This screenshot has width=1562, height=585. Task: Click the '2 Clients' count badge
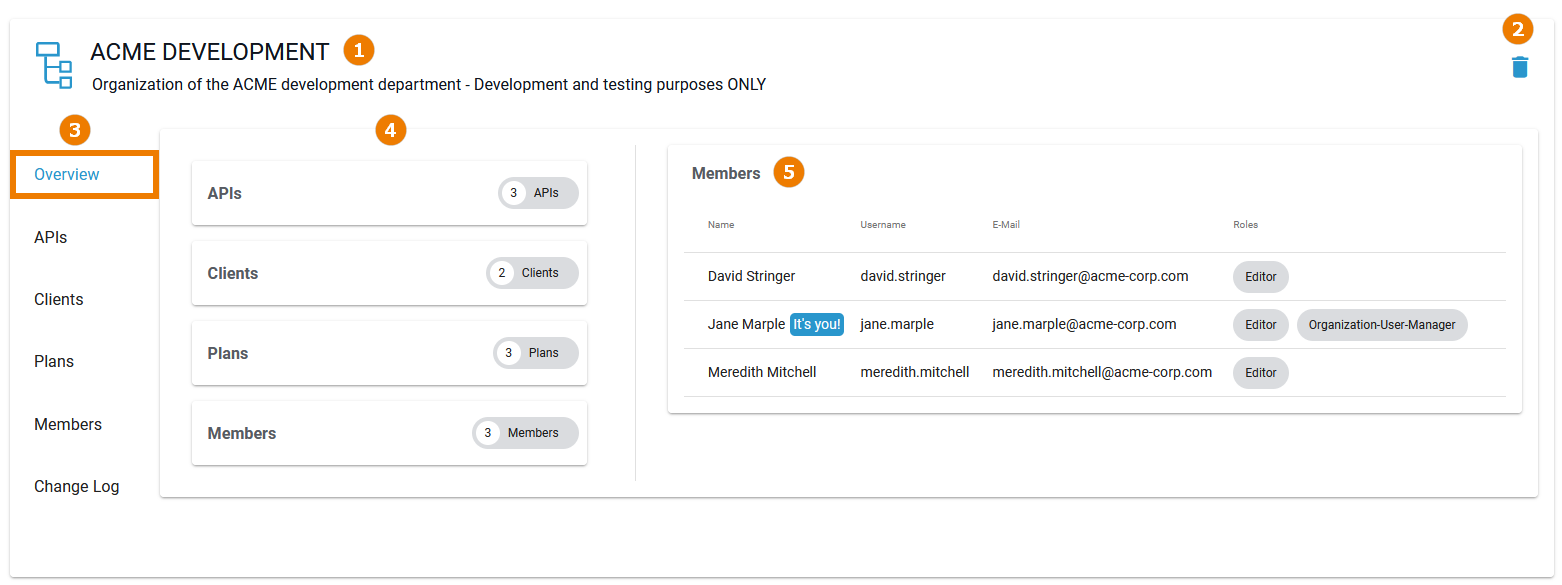(531, 272)
